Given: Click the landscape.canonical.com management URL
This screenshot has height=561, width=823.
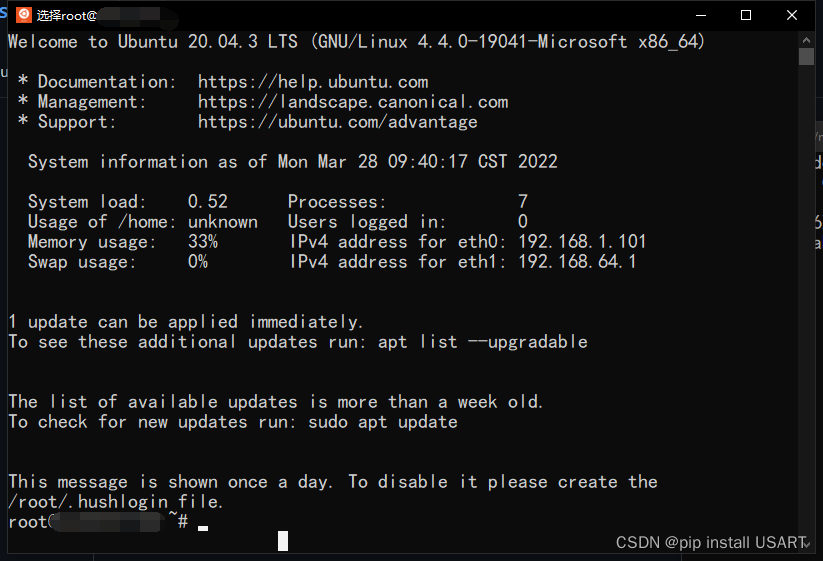Looking at the screenshot, I should [x=353, y=102].
